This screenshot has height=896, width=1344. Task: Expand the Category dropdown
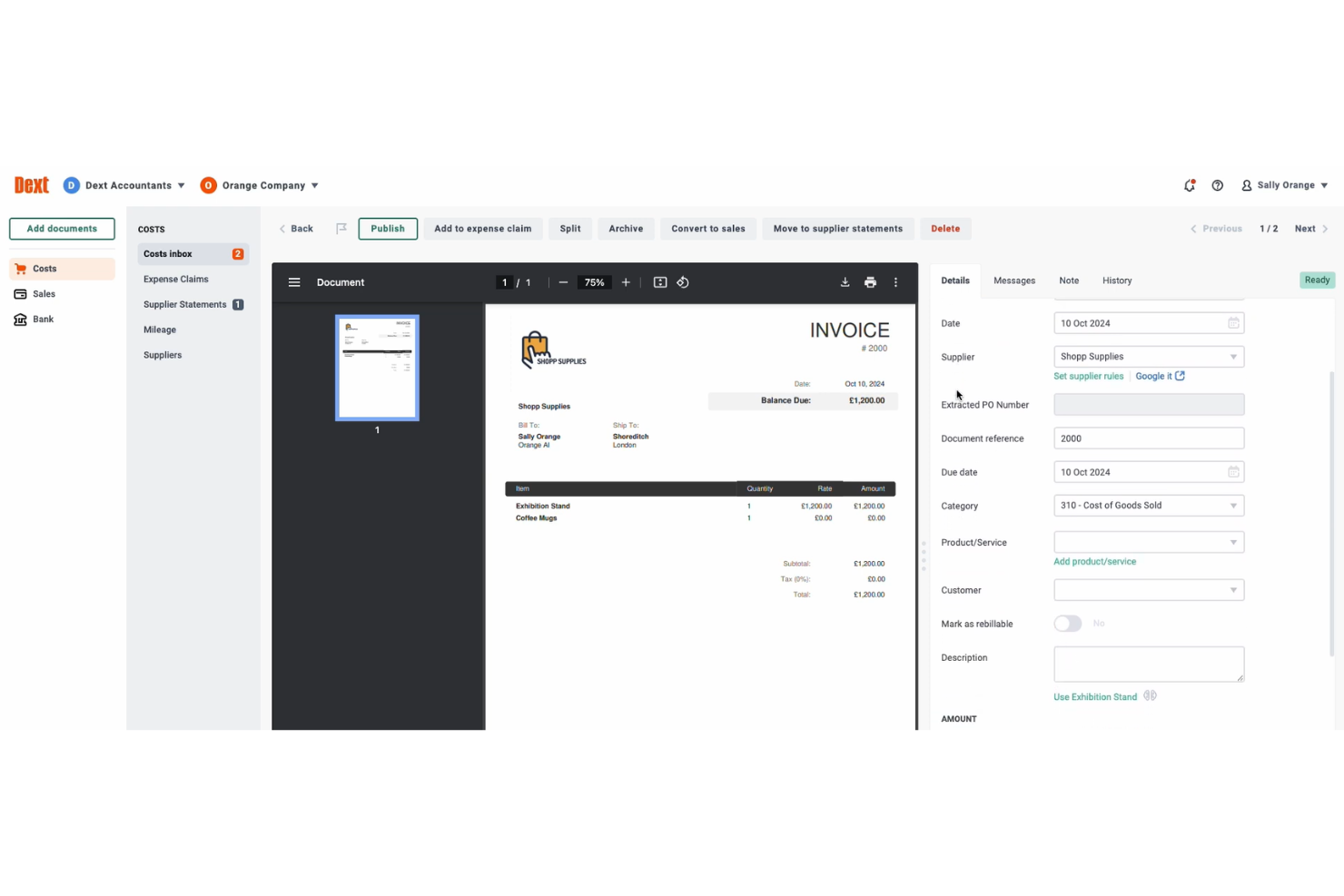(x=1232, y=505)
